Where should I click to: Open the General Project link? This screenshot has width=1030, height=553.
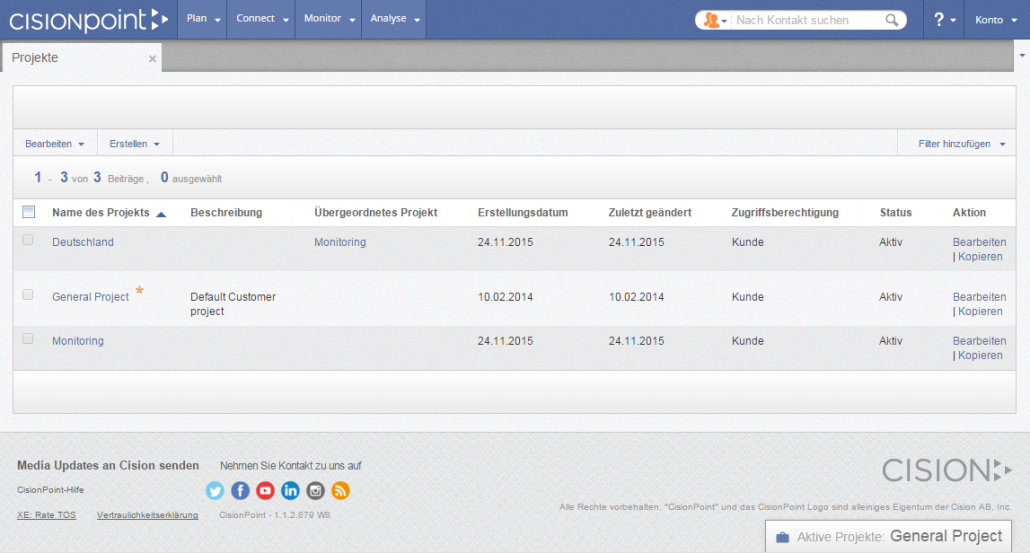click(91, 297)
